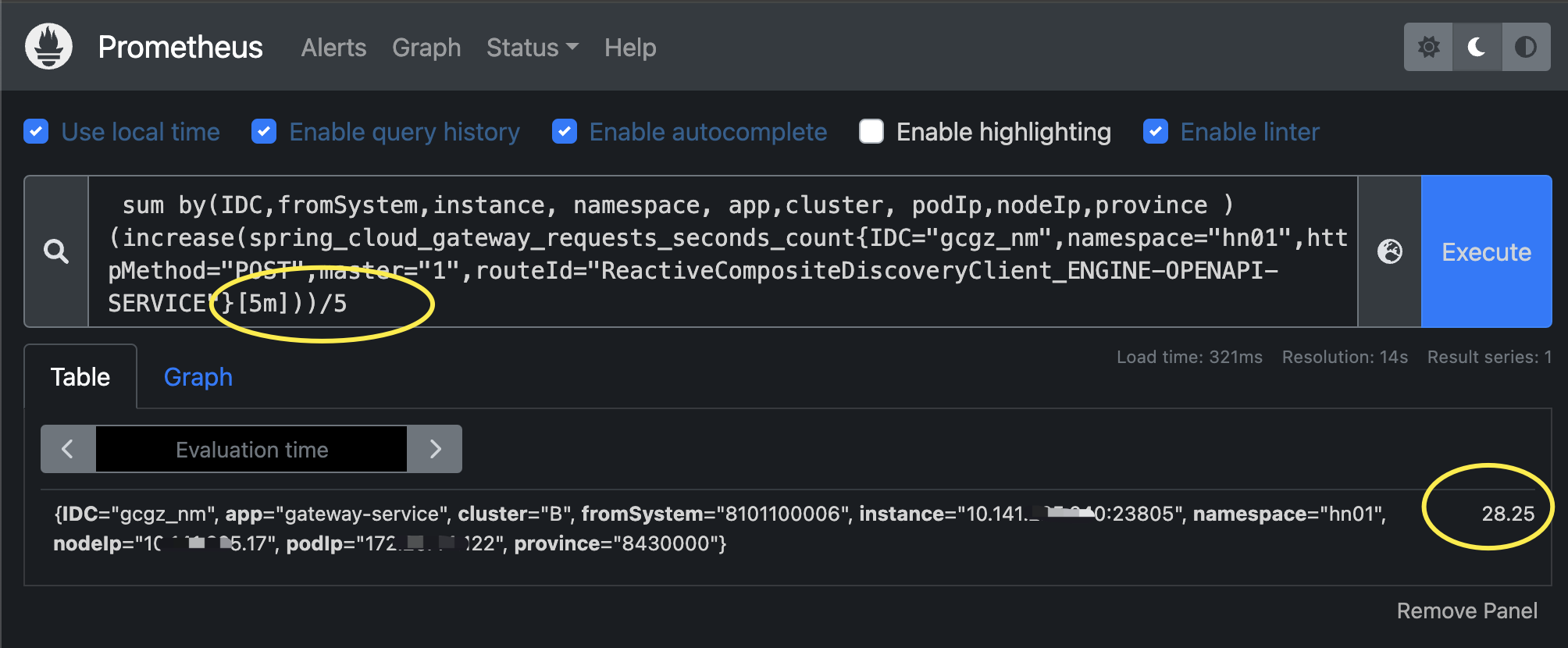Select the Table tab
The image size is (1568, 648).
(80, 377)
